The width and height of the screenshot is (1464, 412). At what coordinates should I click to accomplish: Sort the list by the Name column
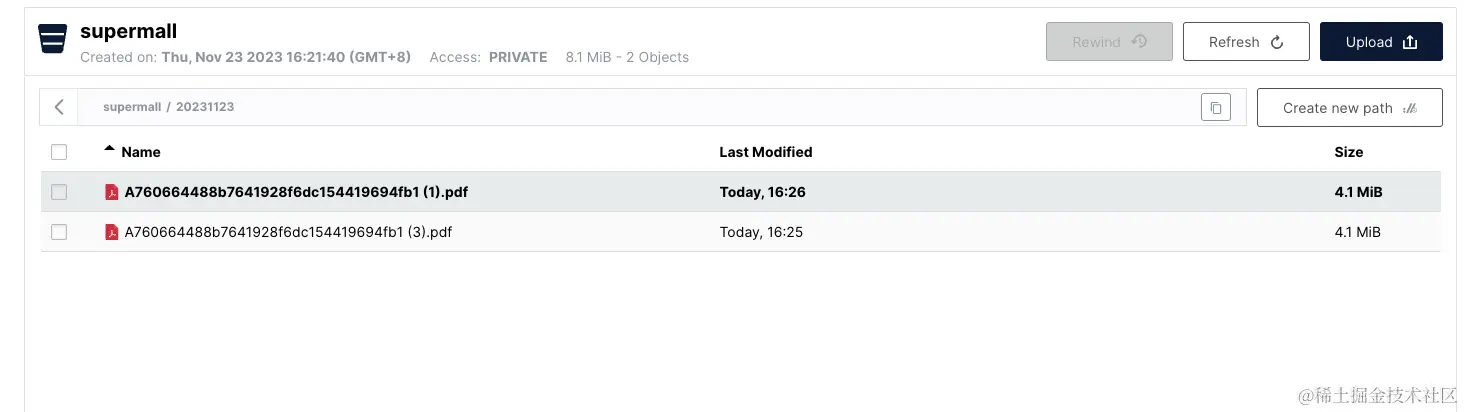141,152
